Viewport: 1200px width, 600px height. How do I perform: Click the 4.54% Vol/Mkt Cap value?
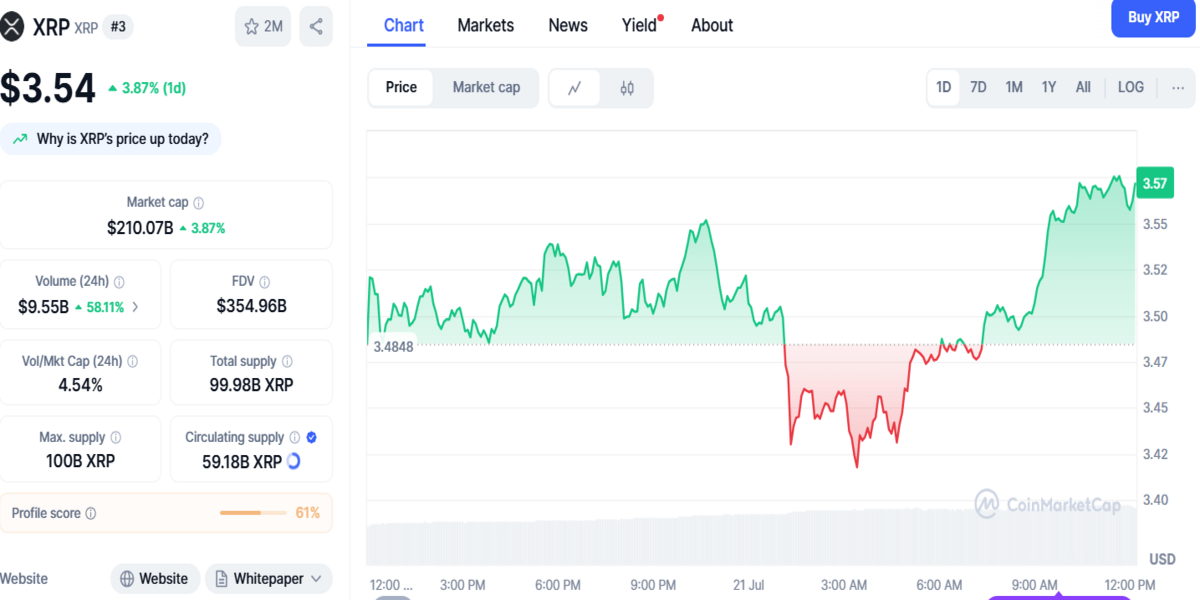pyautogui.click(x=80, y=385)
